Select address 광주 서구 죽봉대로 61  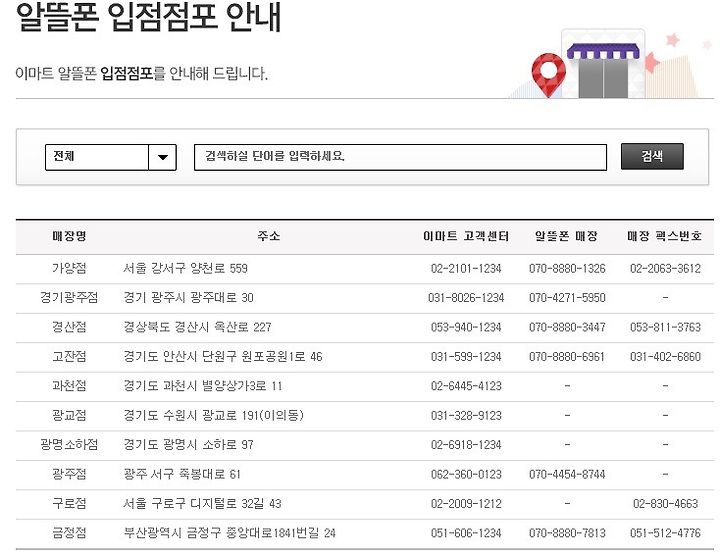[x=182, y=474]
